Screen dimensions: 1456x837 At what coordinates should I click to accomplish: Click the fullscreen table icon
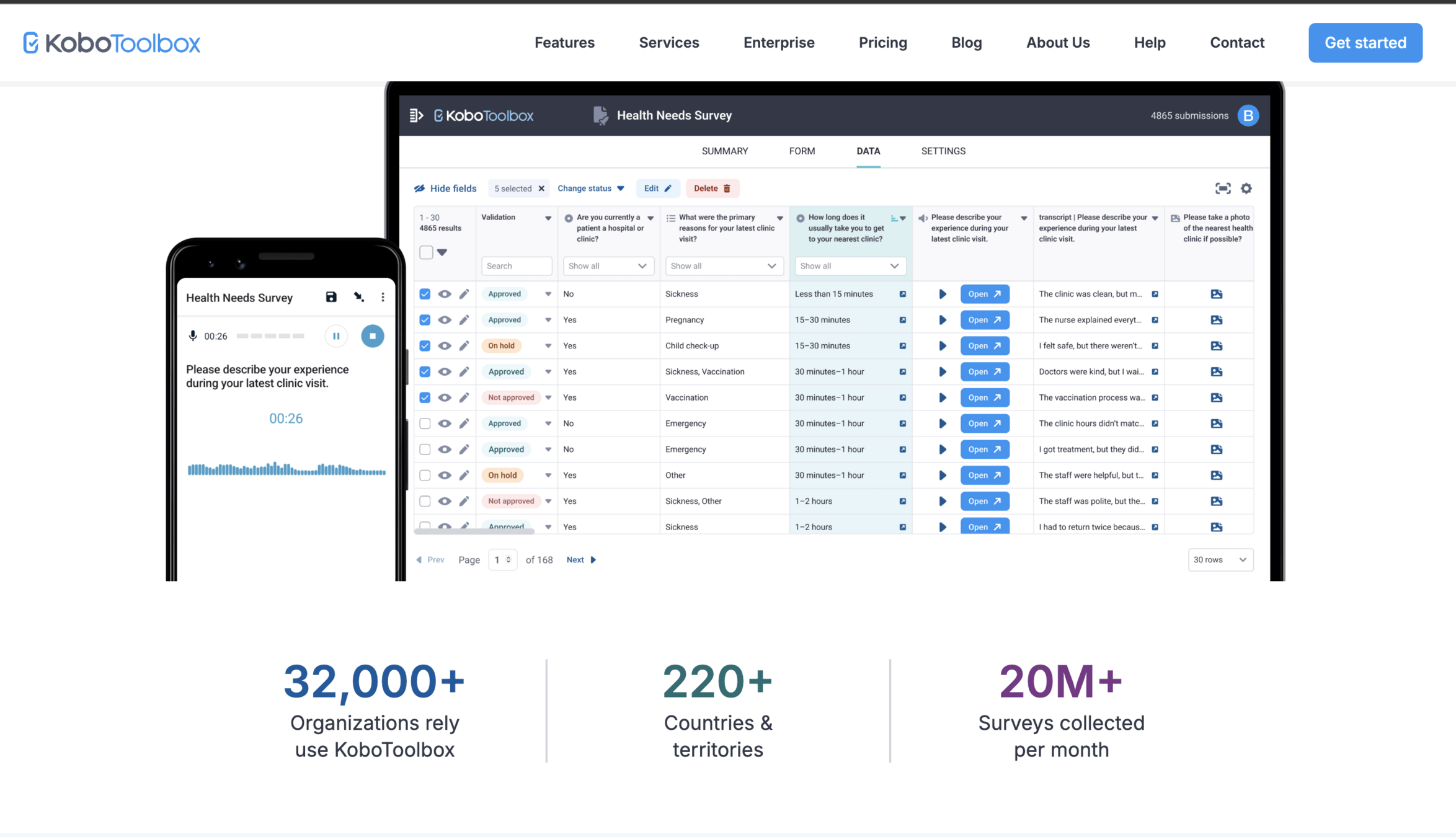(x=1222, y=188)
